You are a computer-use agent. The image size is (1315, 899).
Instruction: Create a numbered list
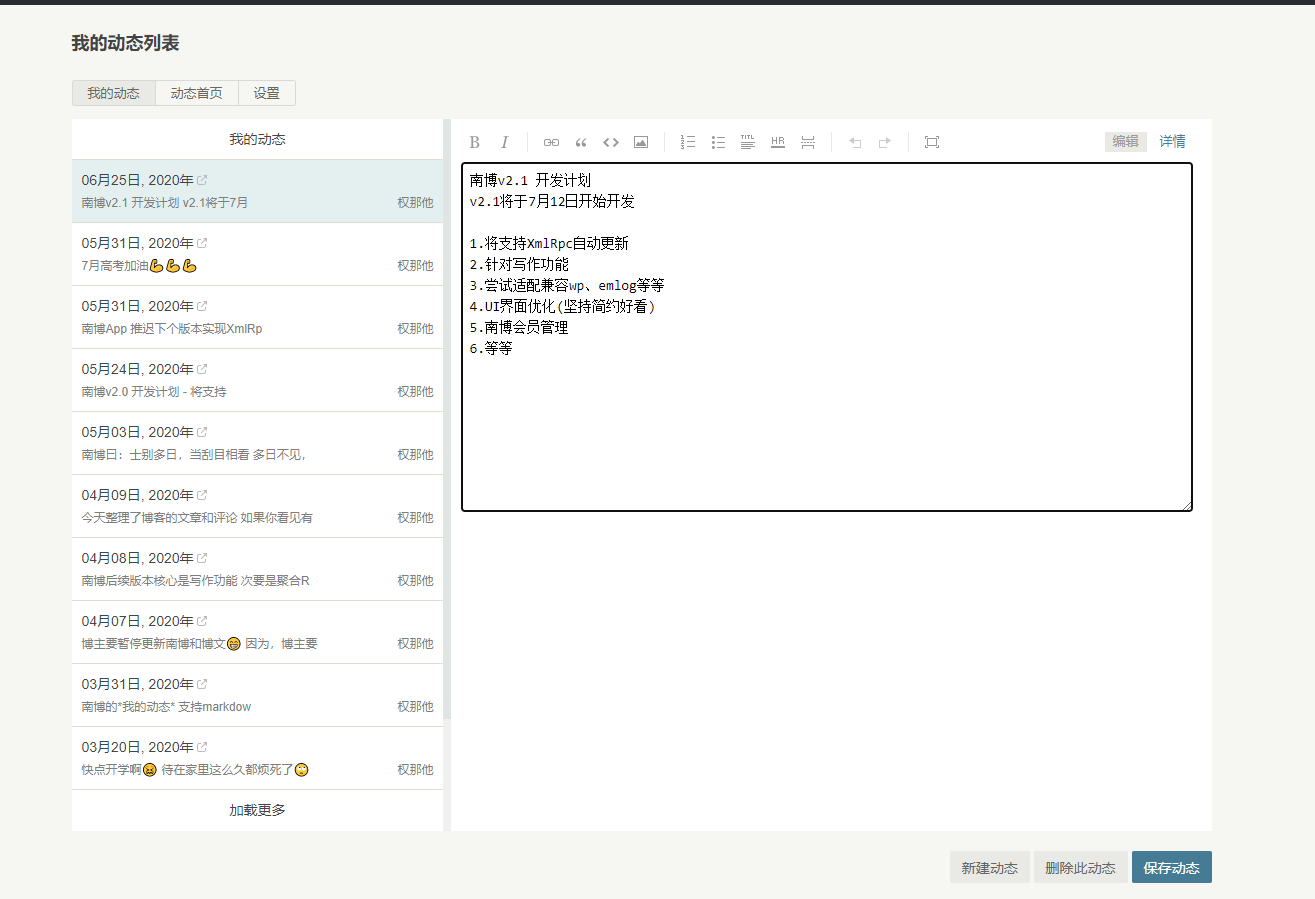(x=688, y=142)
